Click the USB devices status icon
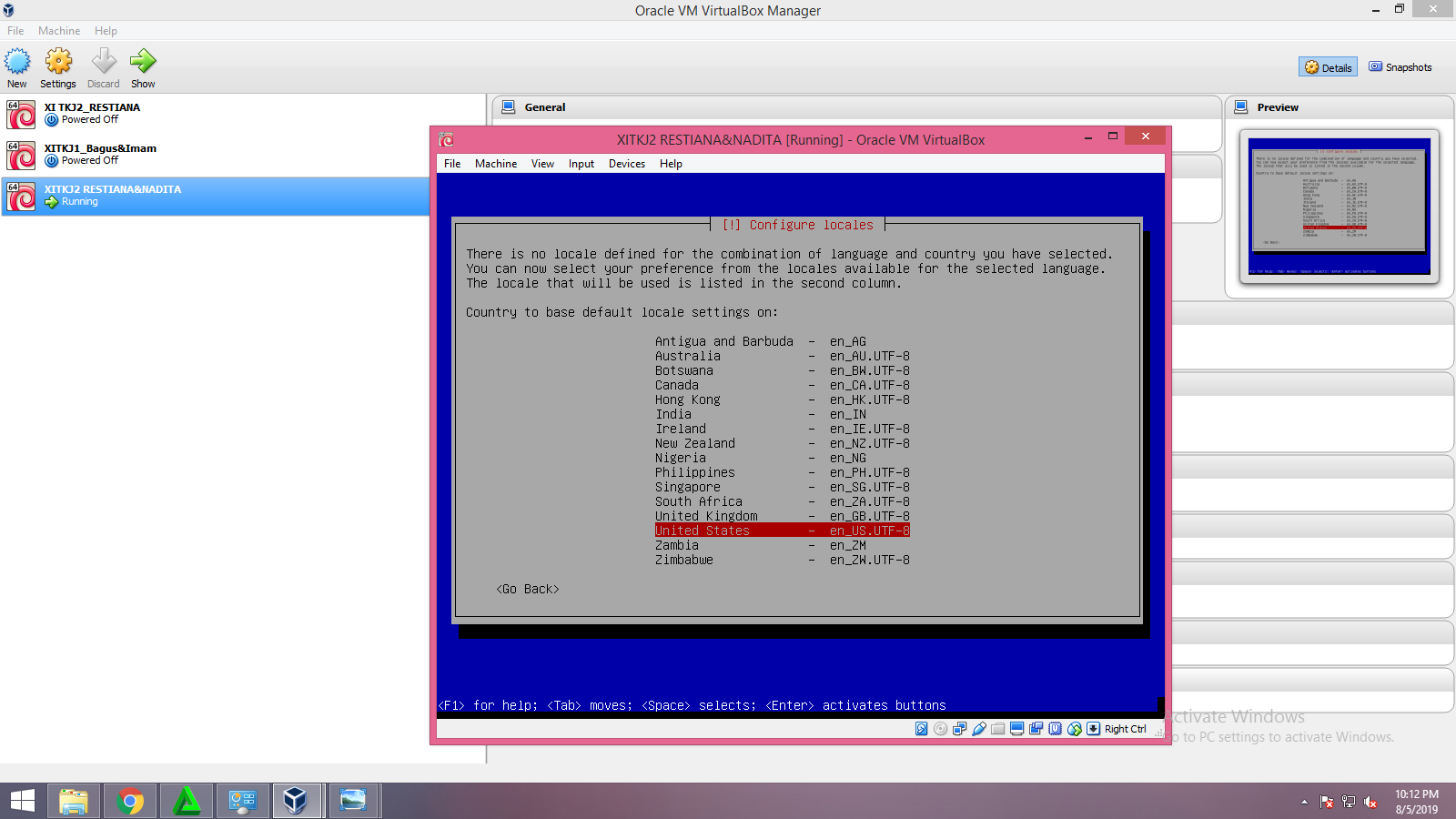The image size is (1456, 819). click(979, 729)
